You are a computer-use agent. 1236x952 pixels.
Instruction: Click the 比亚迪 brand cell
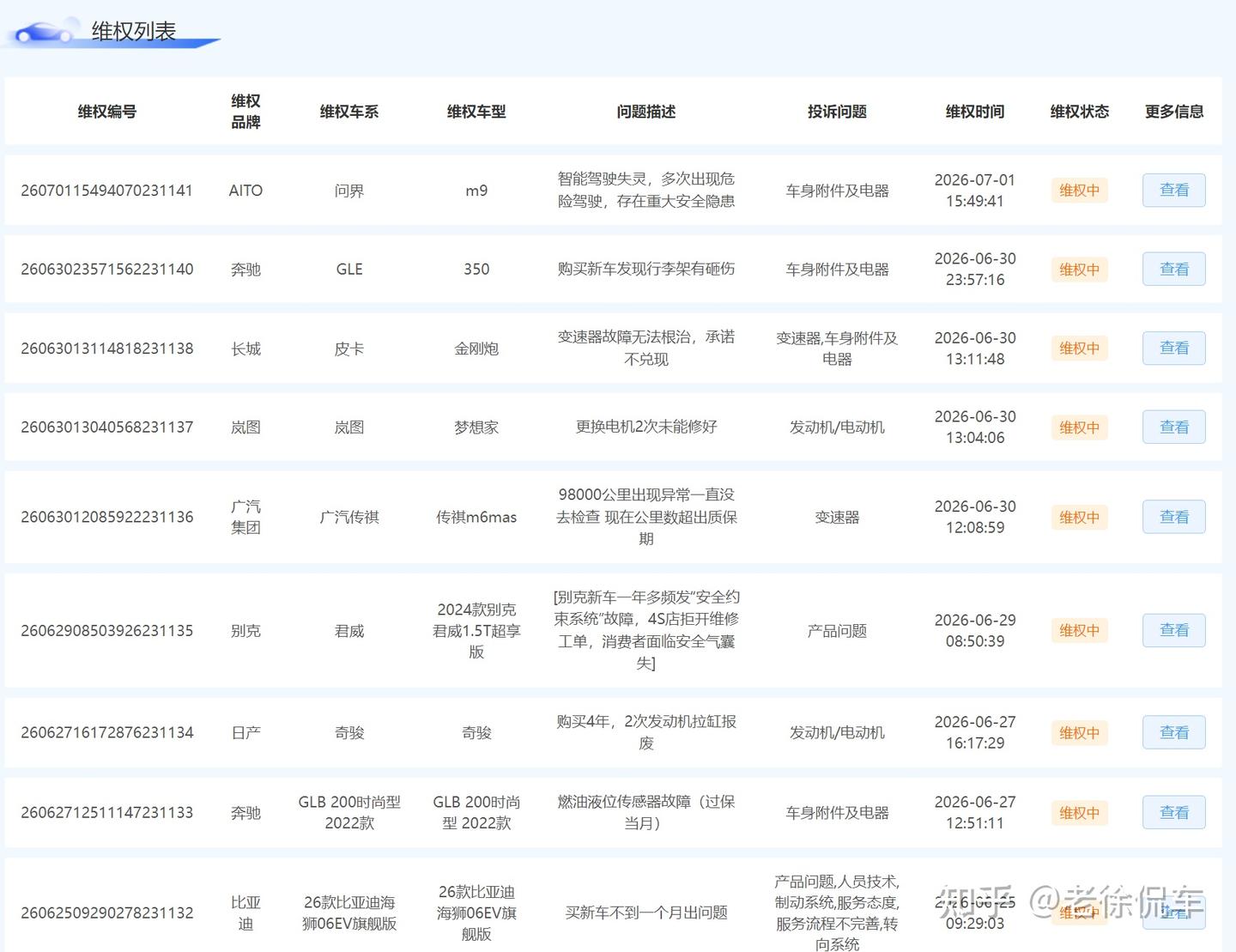pyautogui.click(x=245, y=913)
